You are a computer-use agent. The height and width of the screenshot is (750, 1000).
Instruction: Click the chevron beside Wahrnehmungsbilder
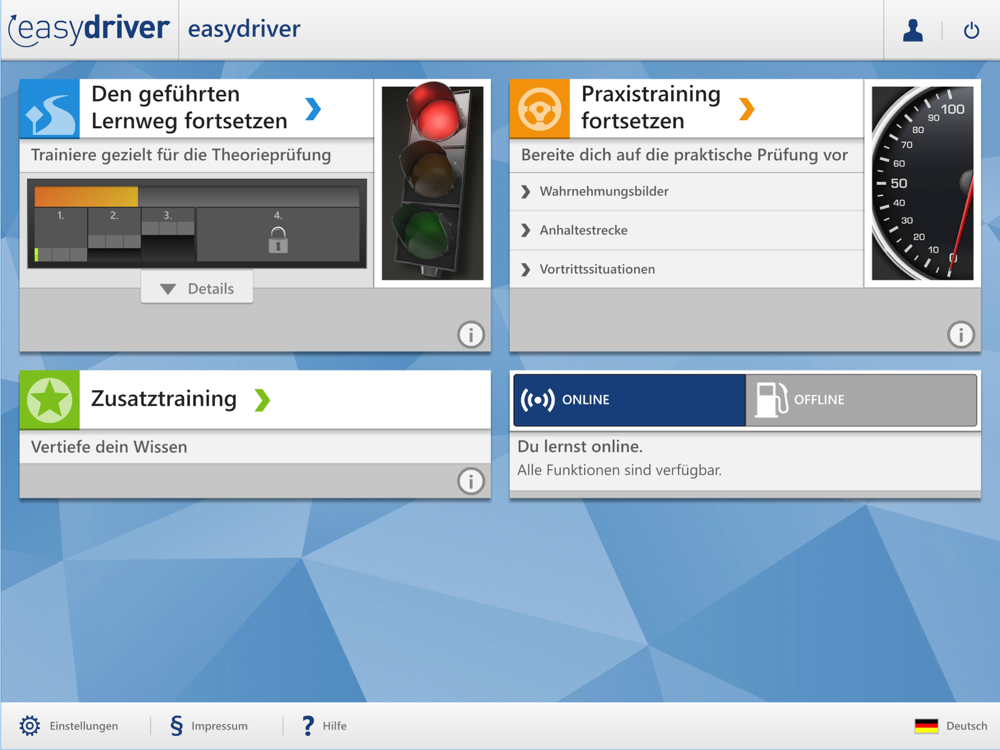click(526, 191)
